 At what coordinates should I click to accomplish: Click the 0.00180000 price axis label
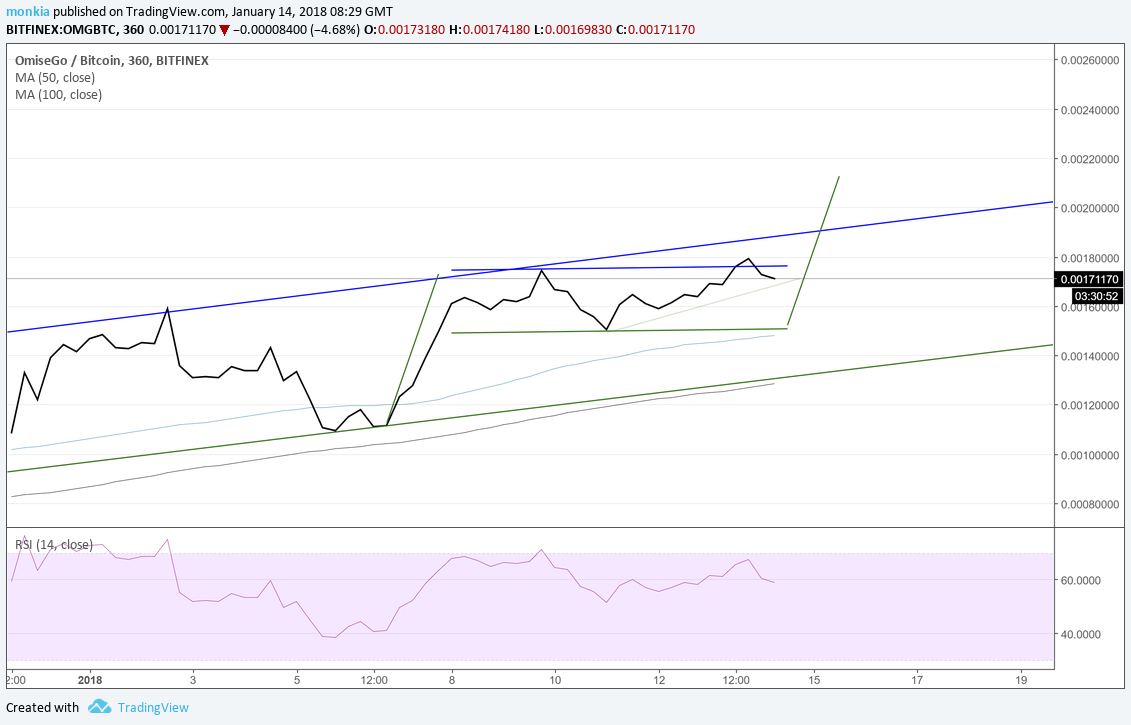[x=1090, y=258]
